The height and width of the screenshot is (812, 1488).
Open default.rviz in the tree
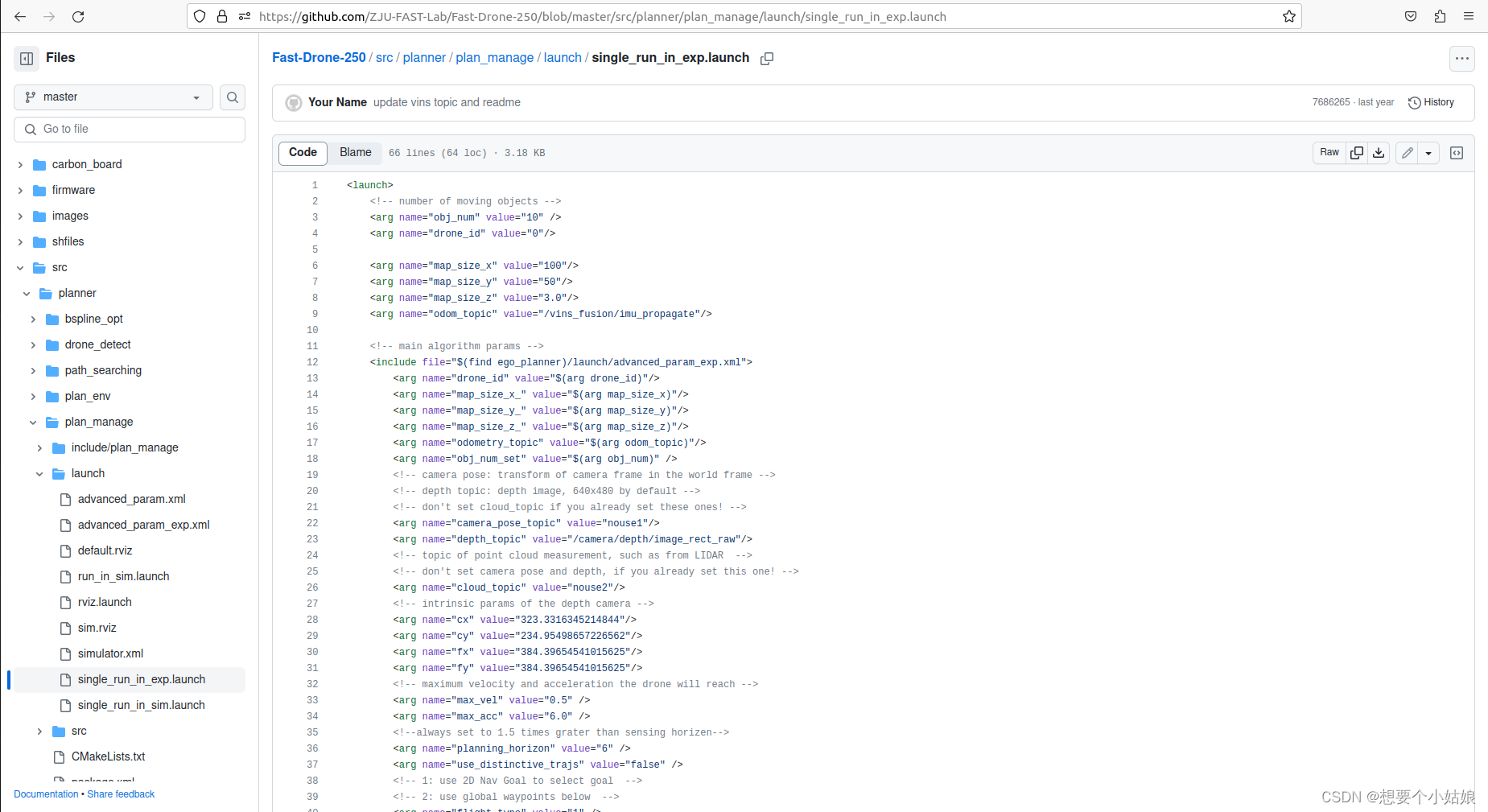pos(105,550)
